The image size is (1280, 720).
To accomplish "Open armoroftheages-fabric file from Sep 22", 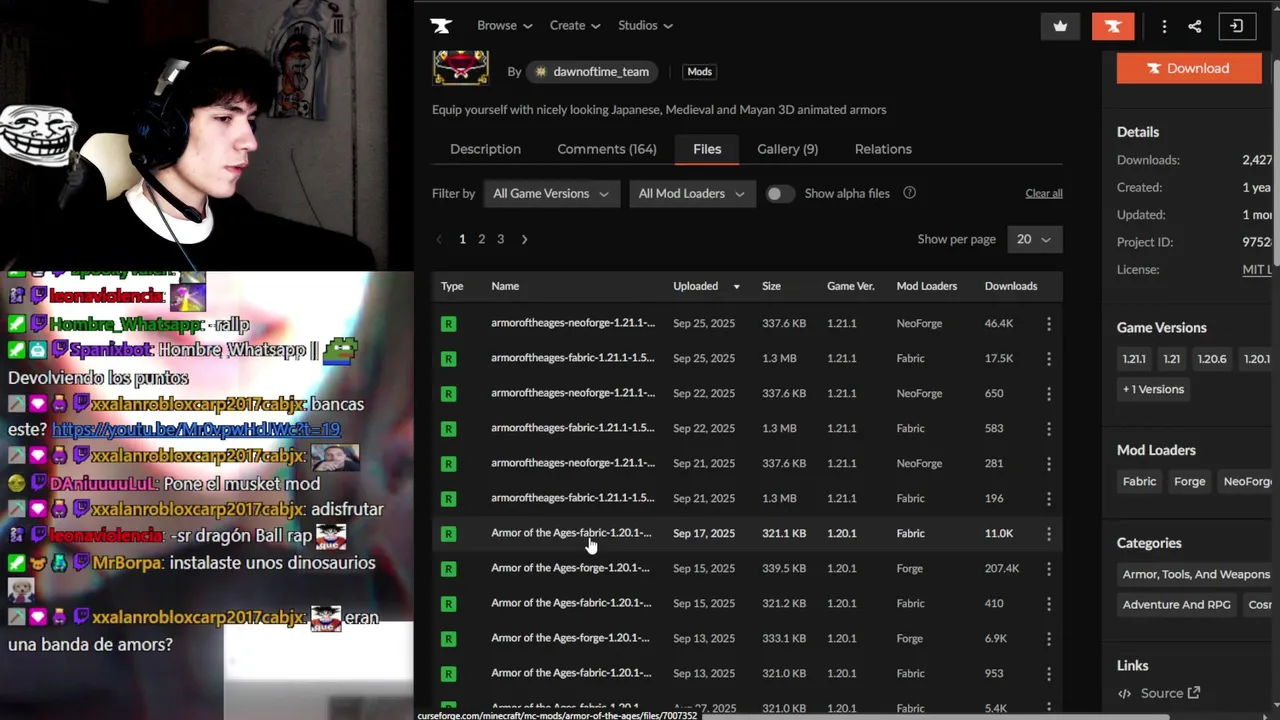I will click(x=573, y=428).
